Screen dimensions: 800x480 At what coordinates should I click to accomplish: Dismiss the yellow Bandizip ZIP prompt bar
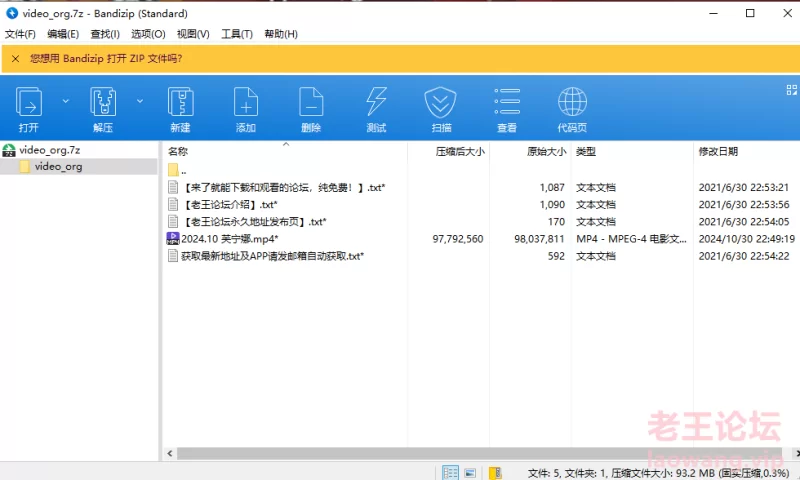click(15, 59)
